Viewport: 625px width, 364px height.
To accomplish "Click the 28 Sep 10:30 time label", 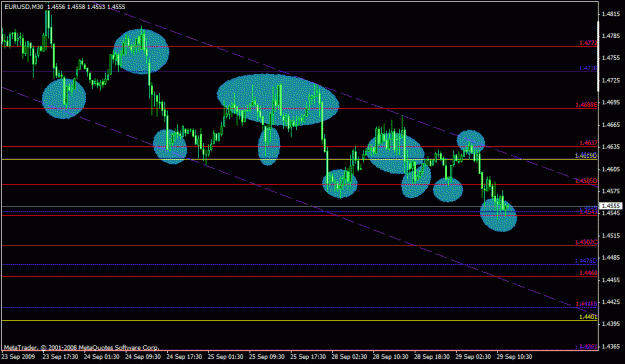I will click(x=391, y=356).
